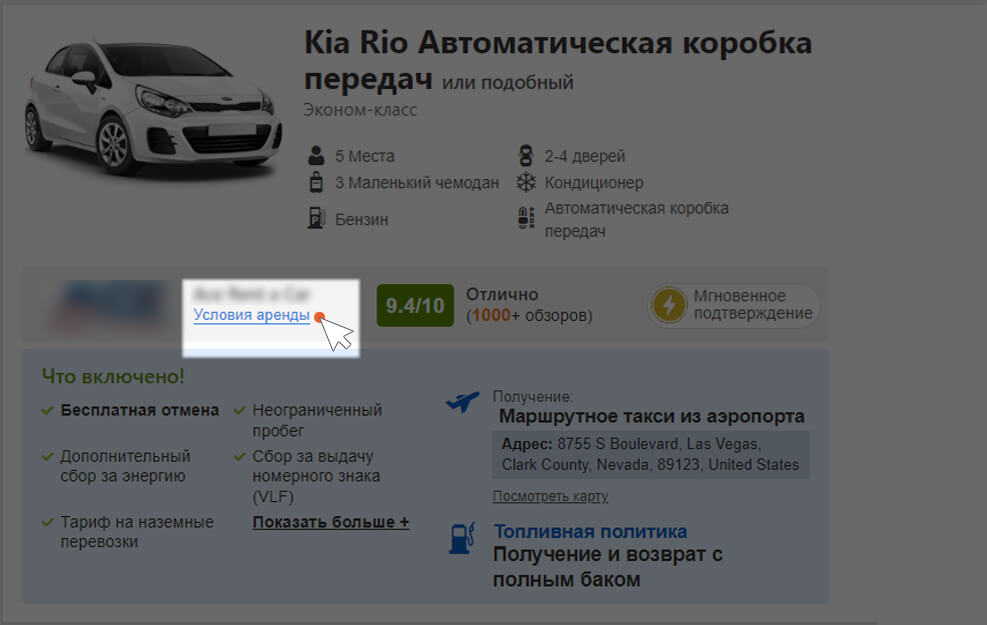This screenshot has width=987, height=625.
Task: Click the checkmark beside Неограниченный пробег
Action: (239, 410)
